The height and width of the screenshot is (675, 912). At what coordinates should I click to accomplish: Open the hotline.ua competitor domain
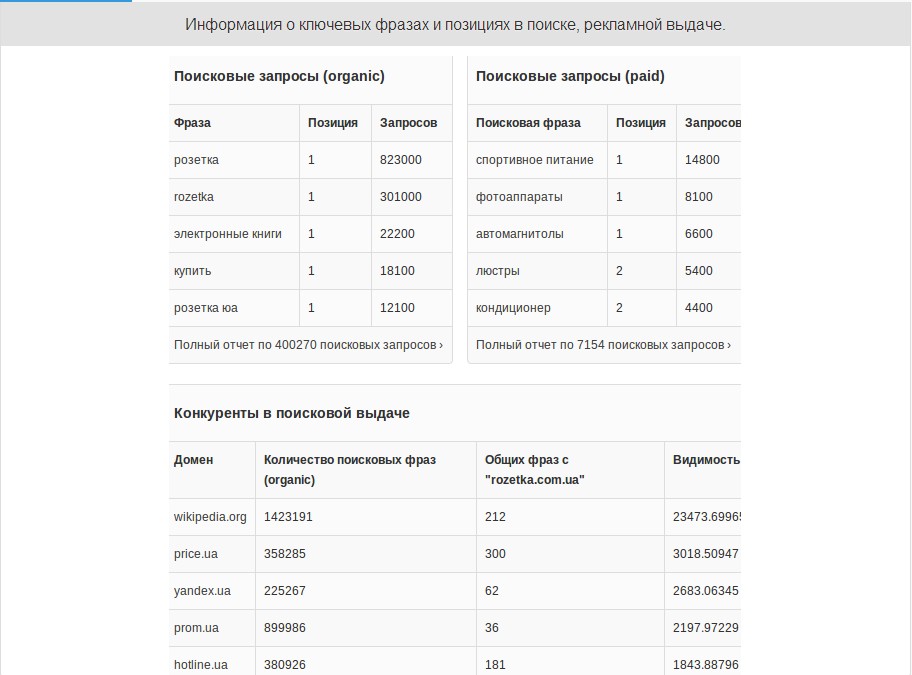201,664
